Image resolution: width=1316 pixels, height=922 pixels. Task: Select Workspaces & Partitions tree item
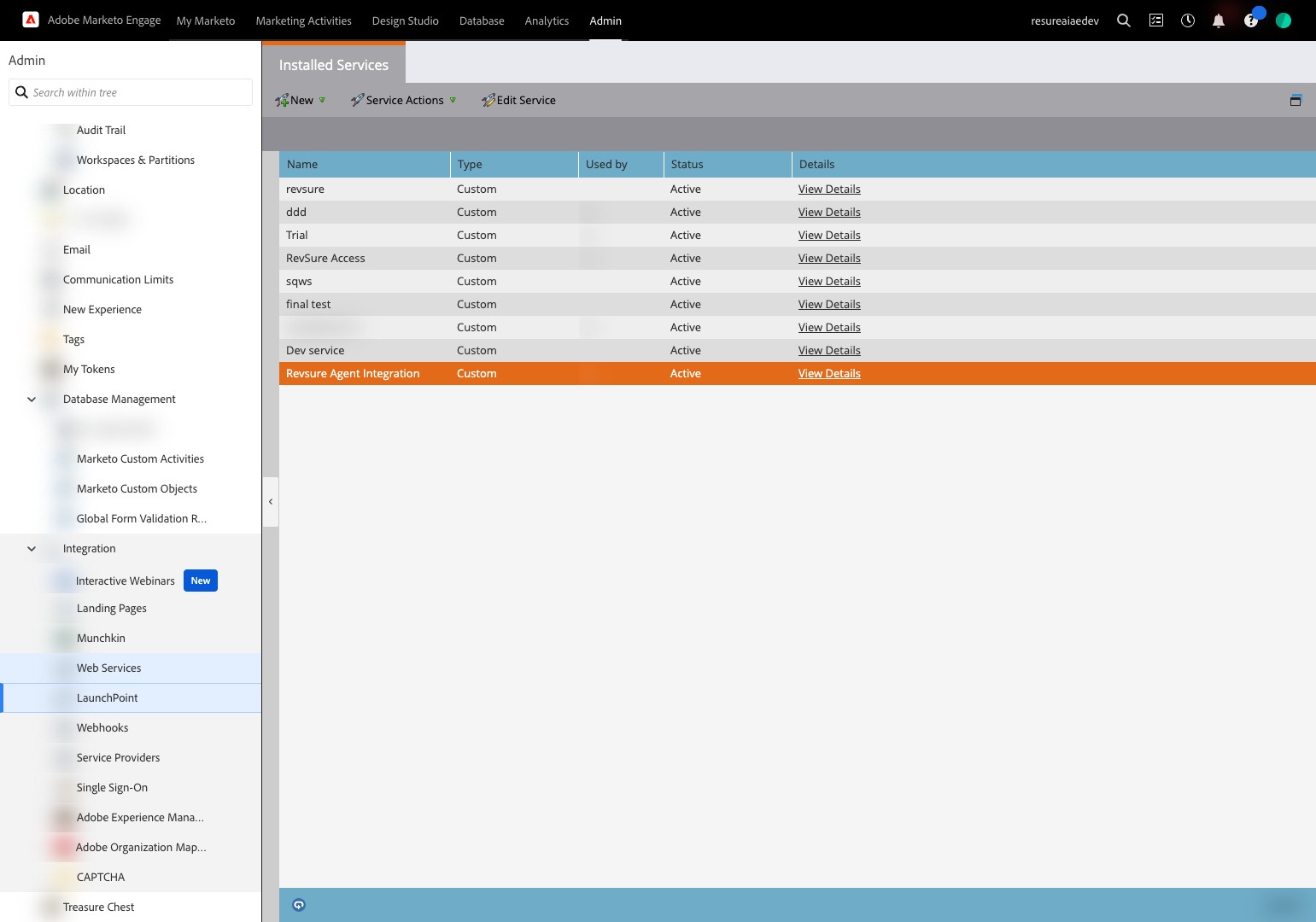(136, 160)
